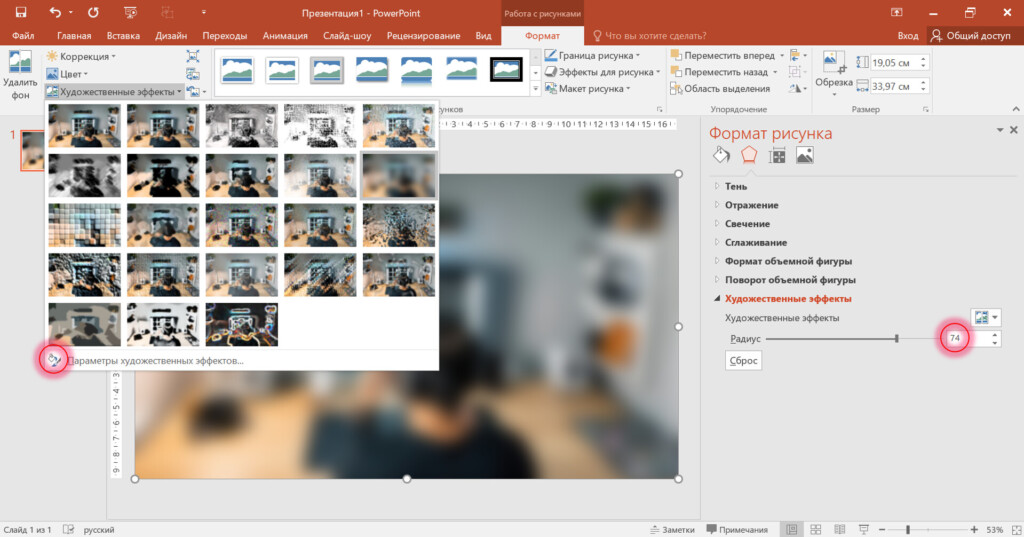This screenshot has width=1024, height=537.
Task: Open the Цвет dropdown in the ribbon
Action: 73,73
